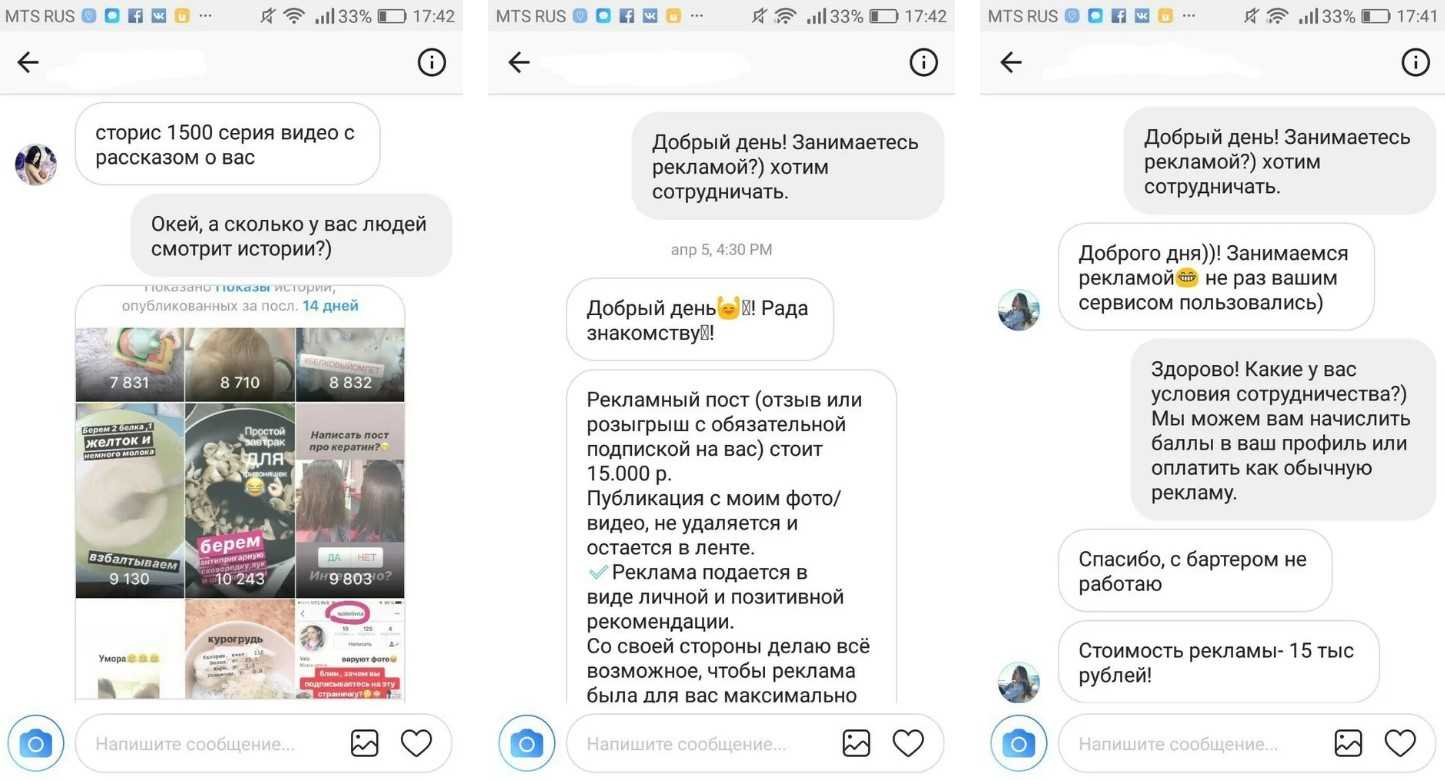This screenshot has width=1445, height=780.
Task: Tap the camera button in the right chat
Action: pos(1019,743)
